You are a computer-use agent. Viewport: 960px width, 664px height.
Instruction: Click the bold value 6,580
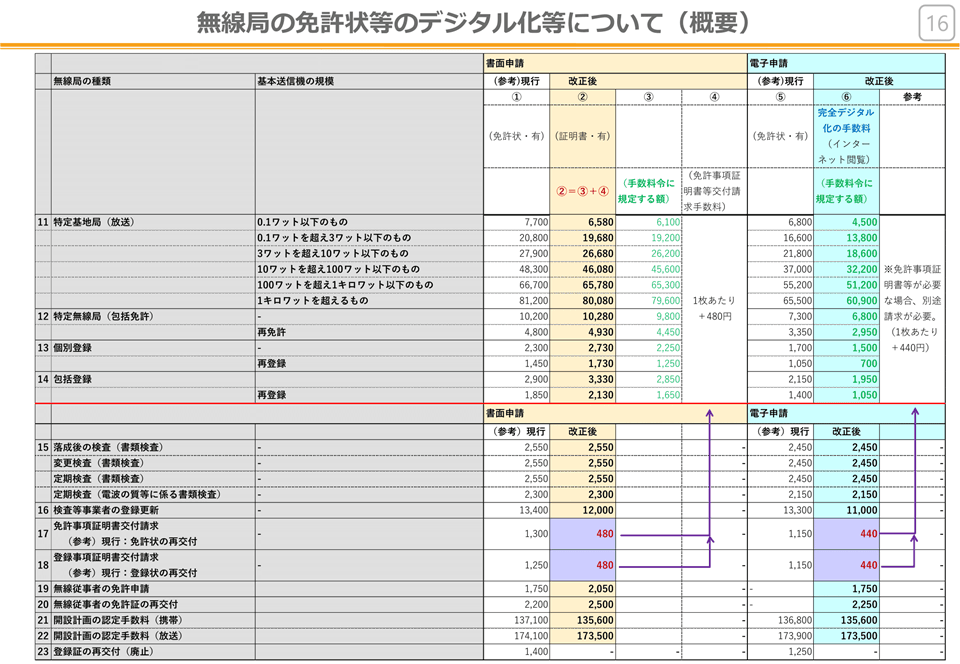tap(601, 222)
